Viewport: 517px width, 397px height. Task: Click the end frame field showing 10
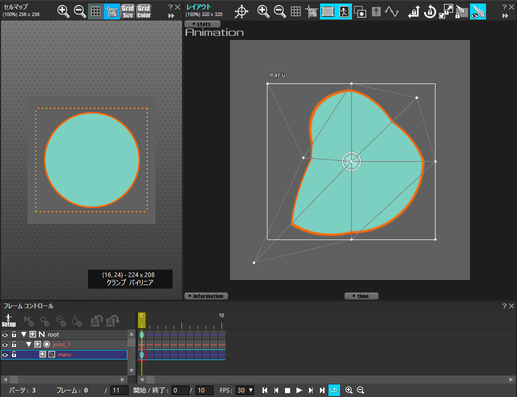205,390
